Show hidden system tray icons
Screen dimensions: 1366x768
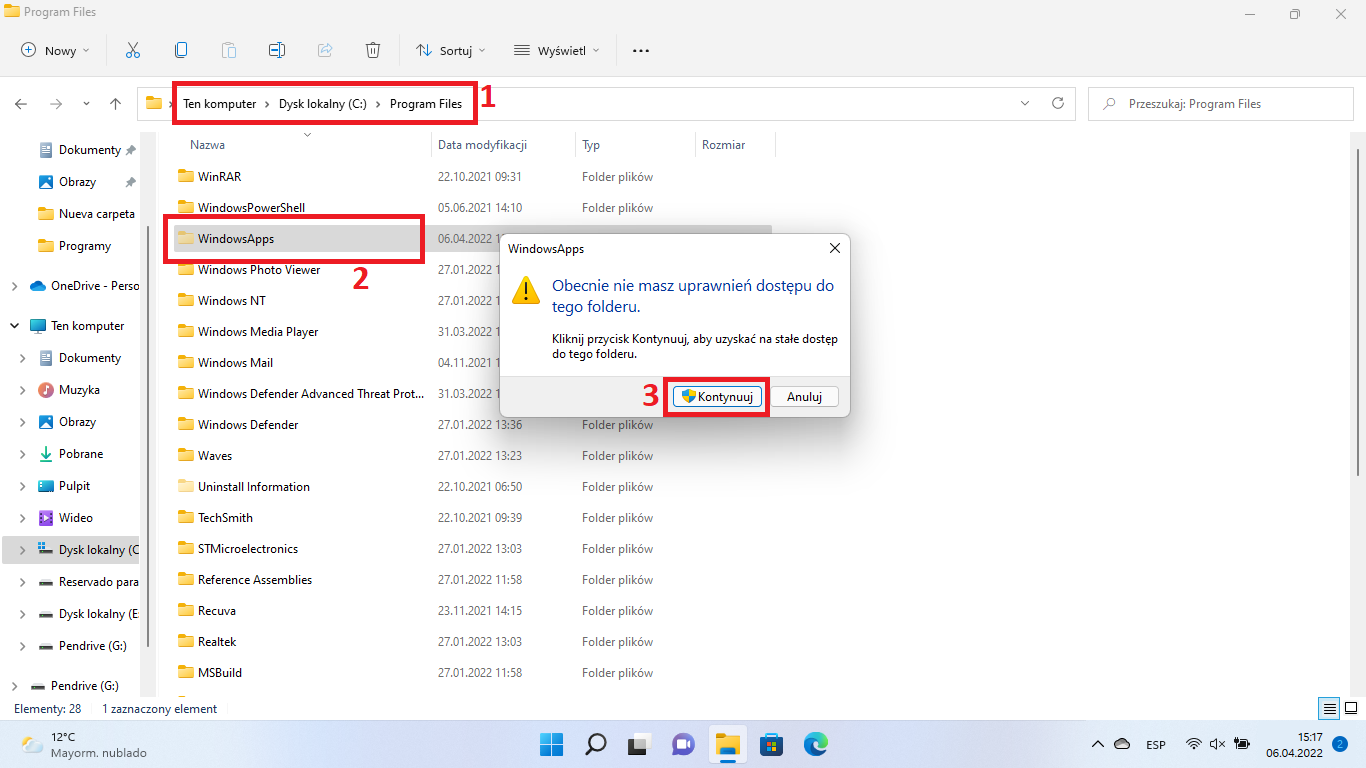[x=1098, y=744]
